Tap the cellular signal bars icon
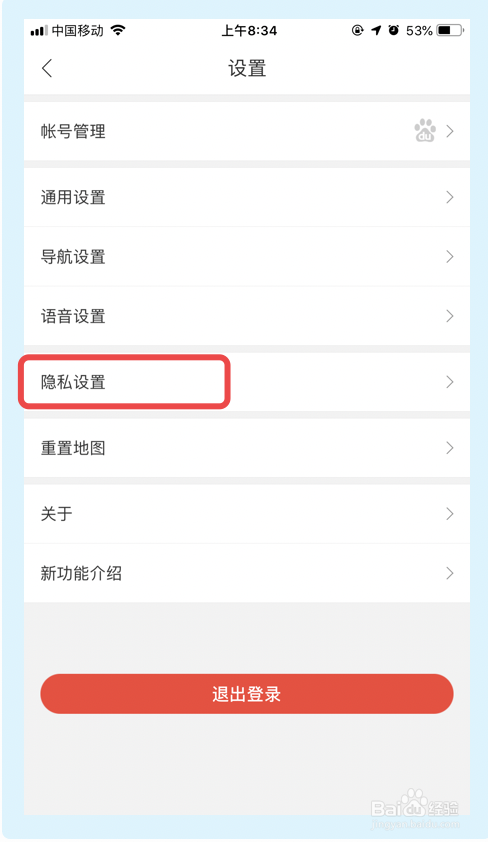Viewport: 488px width, 842px height. tap(39, 31)
